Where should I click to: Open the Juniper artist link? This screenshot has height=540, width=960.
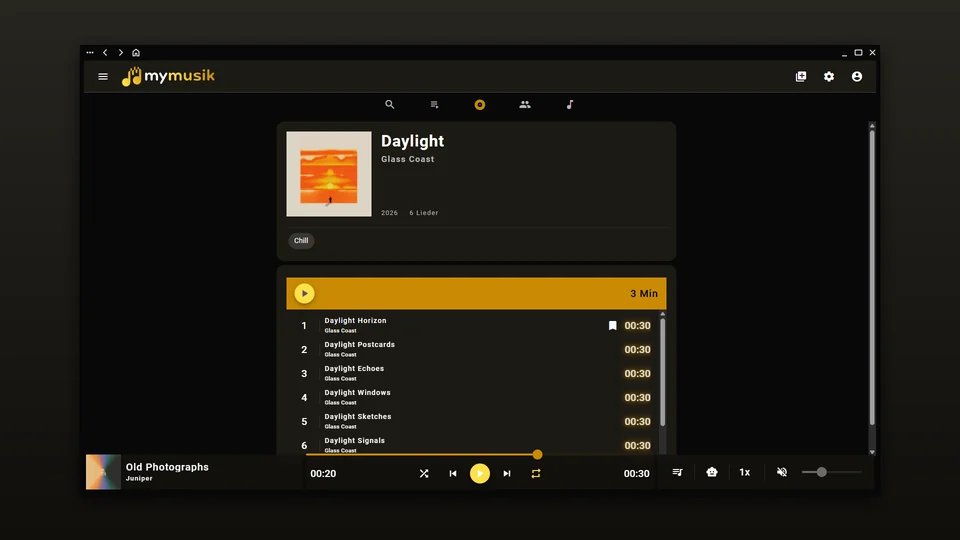pyautogui.click(x=139, y=479)
